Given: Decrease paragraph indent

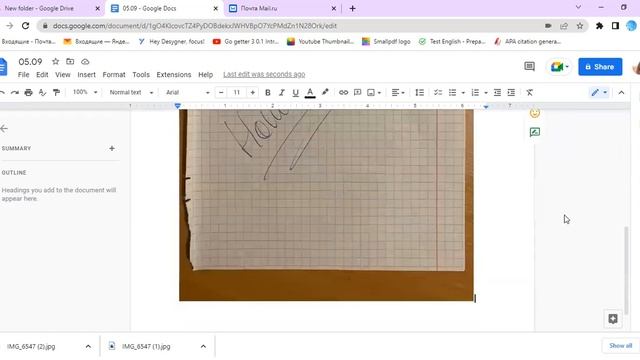Looking at the screenshot, I should [x=497, y=93].
